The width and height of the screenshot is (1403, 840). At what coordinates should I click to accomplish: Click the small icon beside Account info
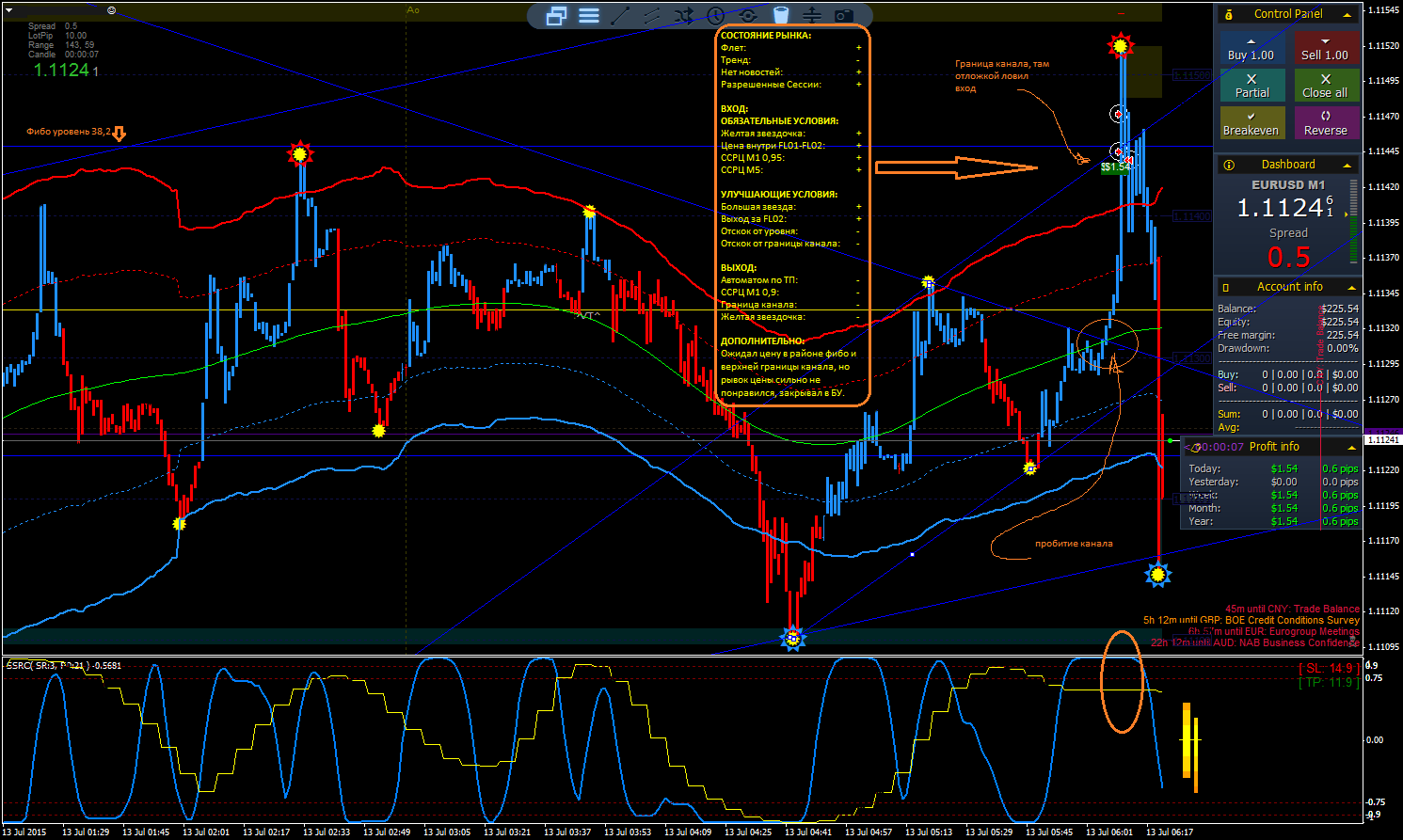coord(1225,287)
